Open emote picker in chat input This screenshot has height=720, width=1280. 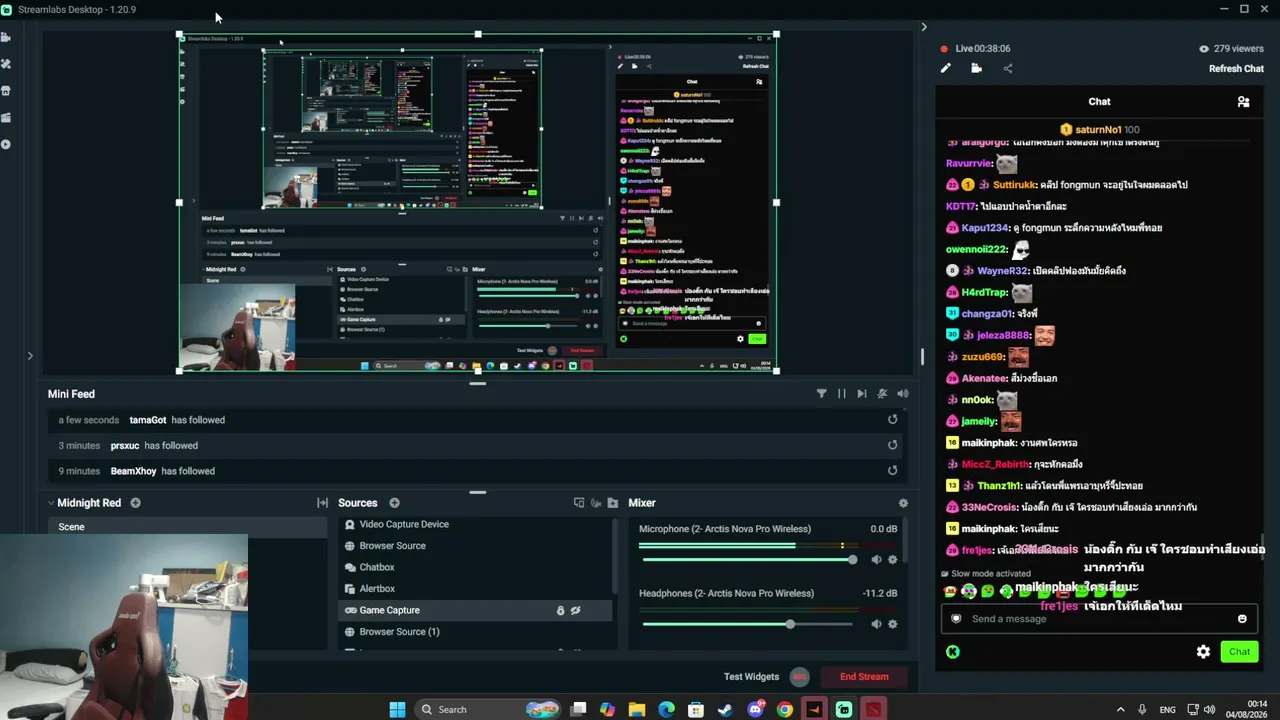[1242, 619]
